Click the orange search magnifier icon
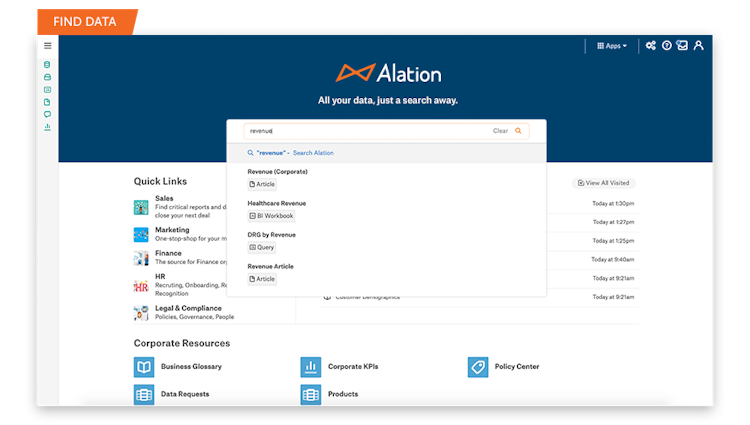Image resolution: width=750 pixels, height=425 pixels. [518, 131]
